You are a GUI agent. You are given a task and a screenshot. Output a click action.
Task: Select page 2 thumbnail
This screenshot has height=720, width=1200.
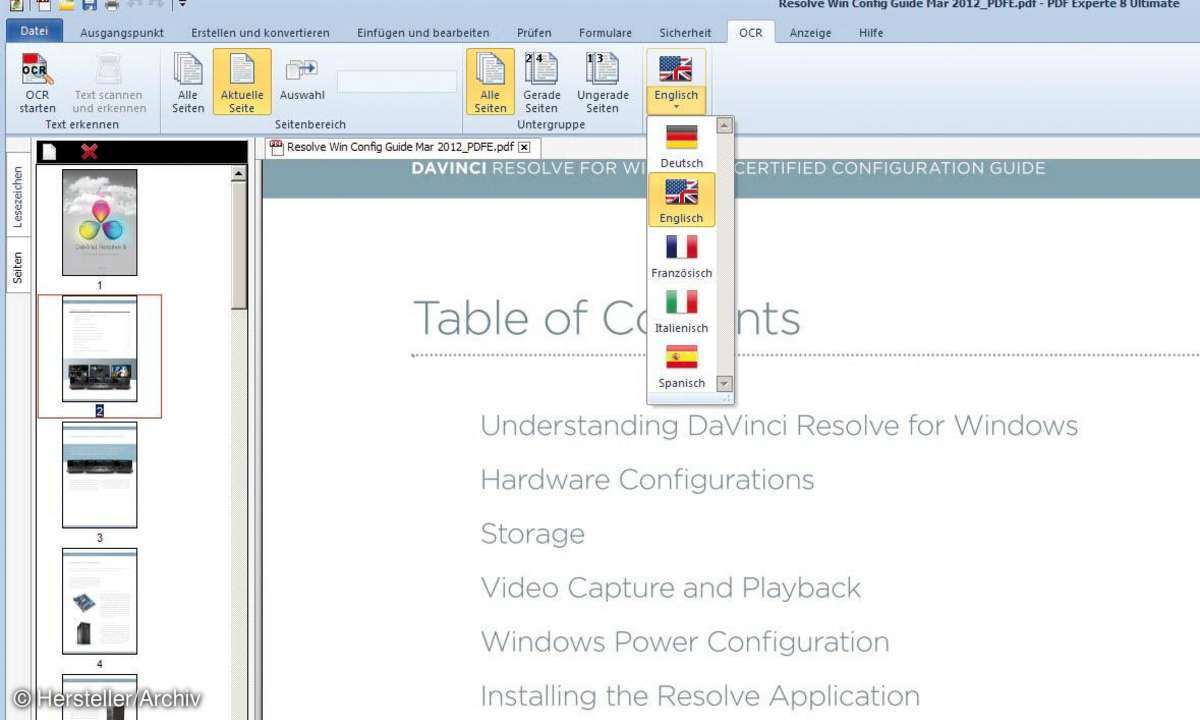(100, 349)
